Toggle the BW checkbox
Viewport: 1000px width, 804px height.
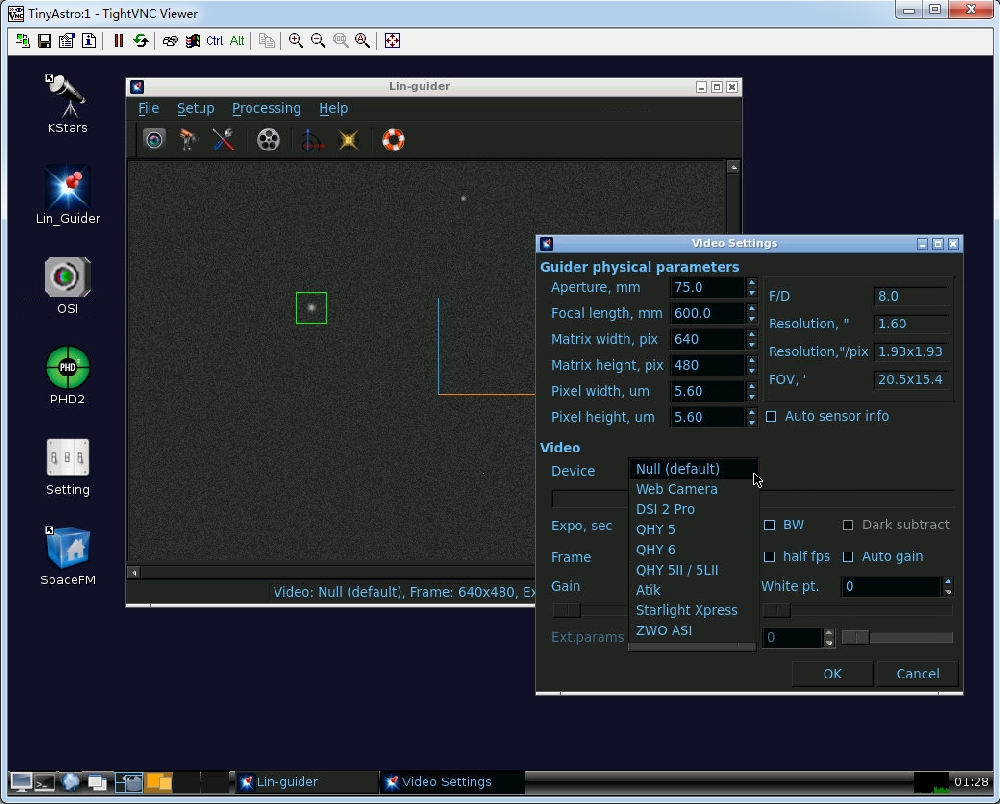(x=770, y=525)
